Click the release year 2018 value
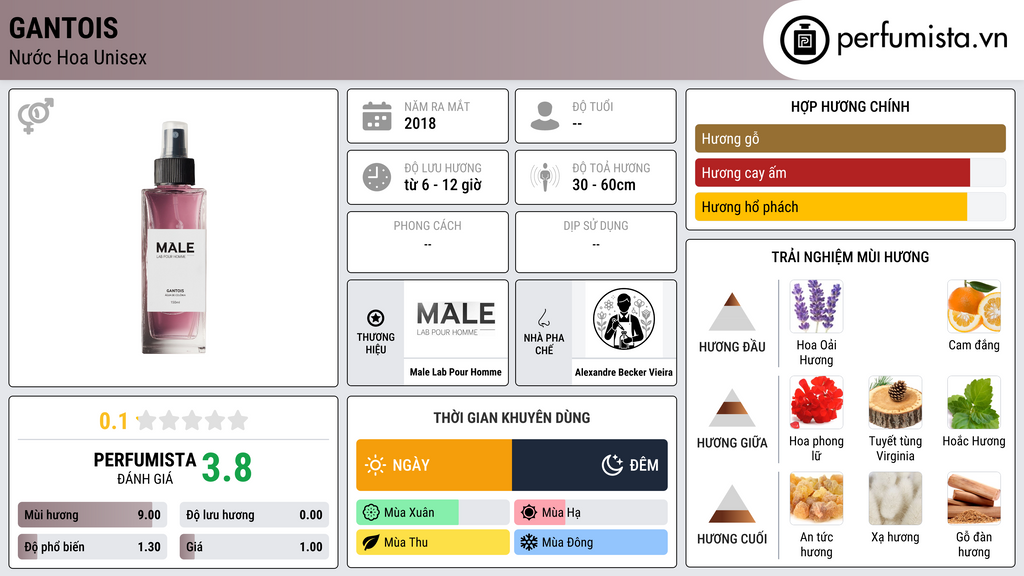 420,123
